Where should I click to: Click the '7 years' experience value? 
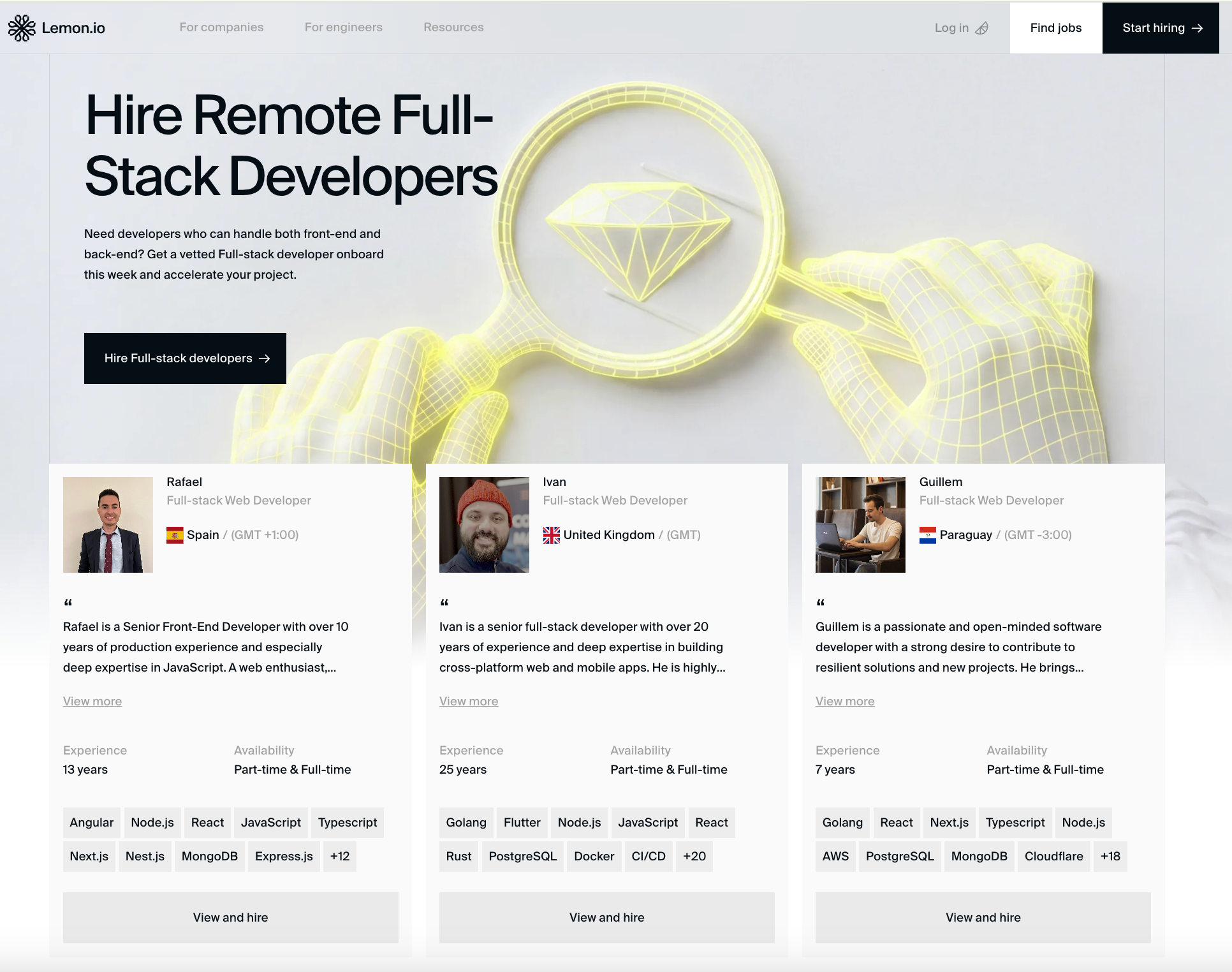pyautogui.click(x=835, y=770)
